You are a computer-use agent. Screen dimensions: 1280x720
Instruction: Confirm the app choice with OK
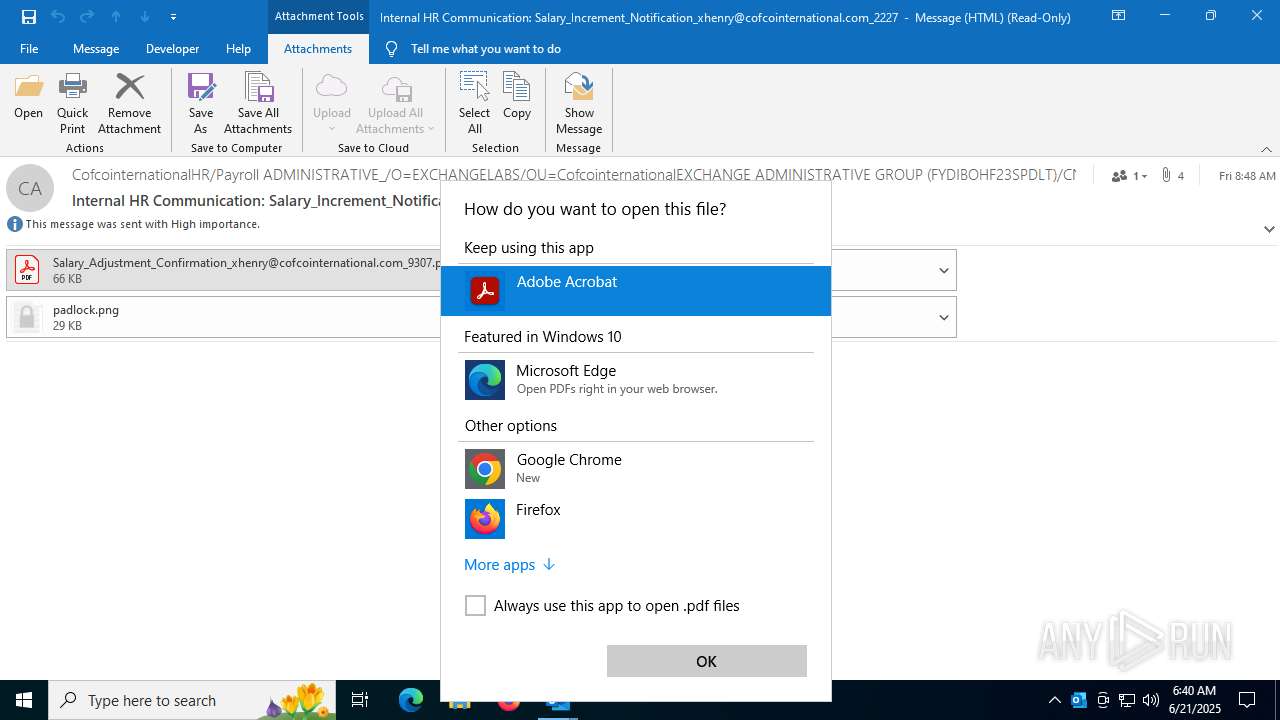pyautogui.click(x=706, y=661)
